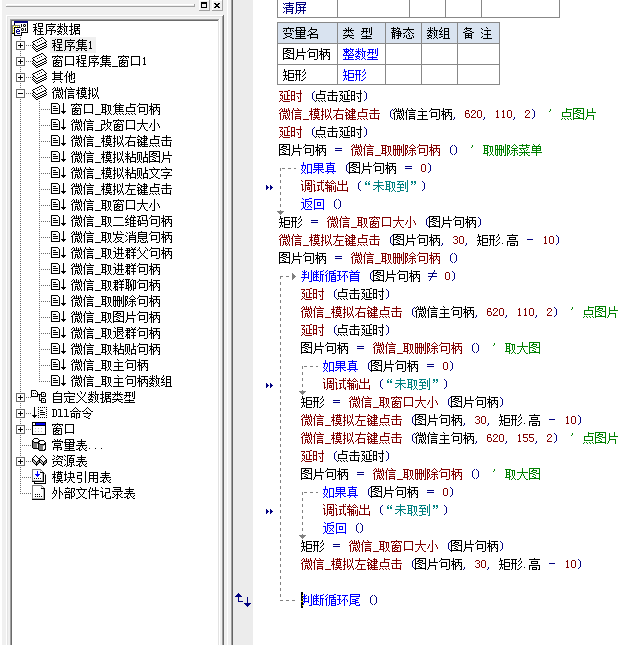Click the 微信模拟 stack icon
Image resolution: width=643 pixels, height=645 pixels.
point(39,93)
